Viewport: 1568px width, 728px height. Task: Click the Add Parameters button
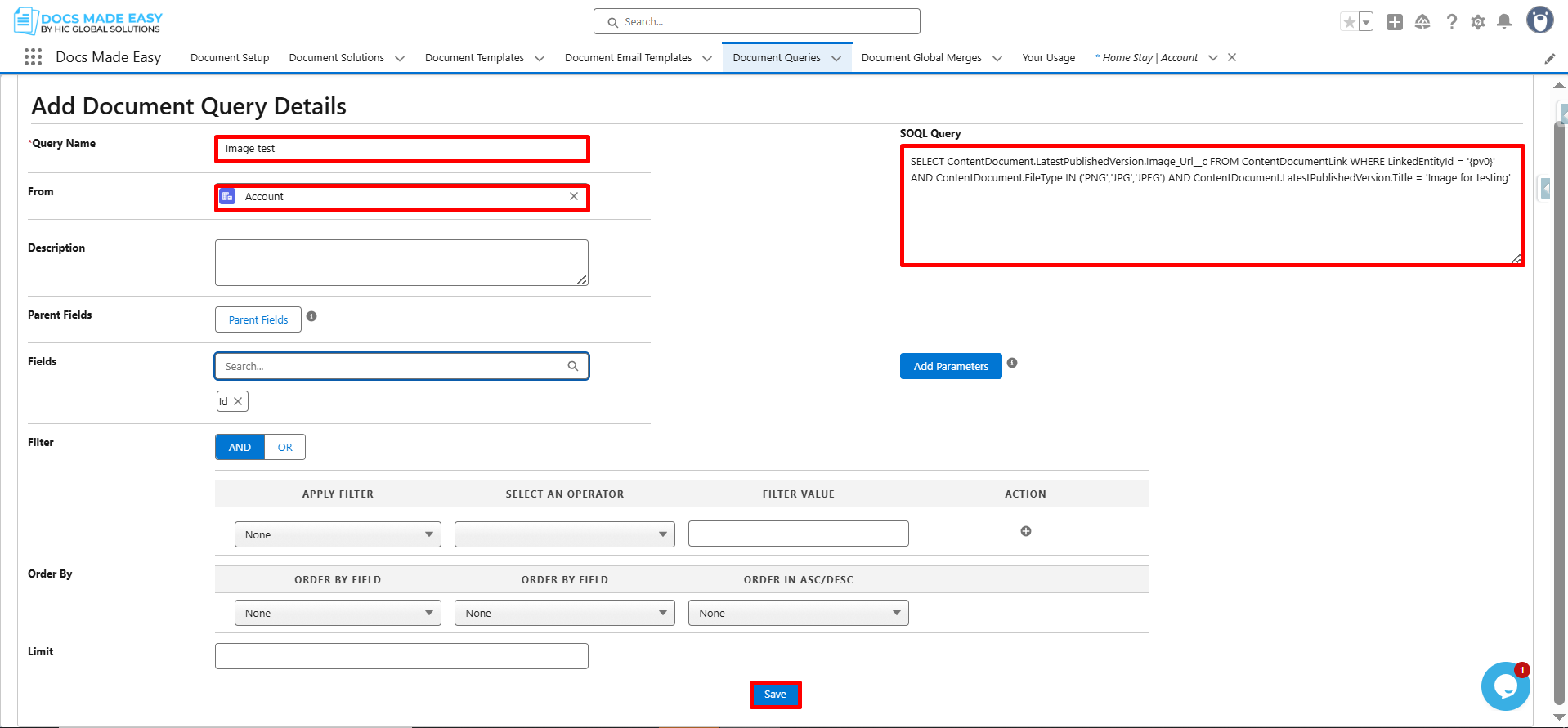pos(951,366)
